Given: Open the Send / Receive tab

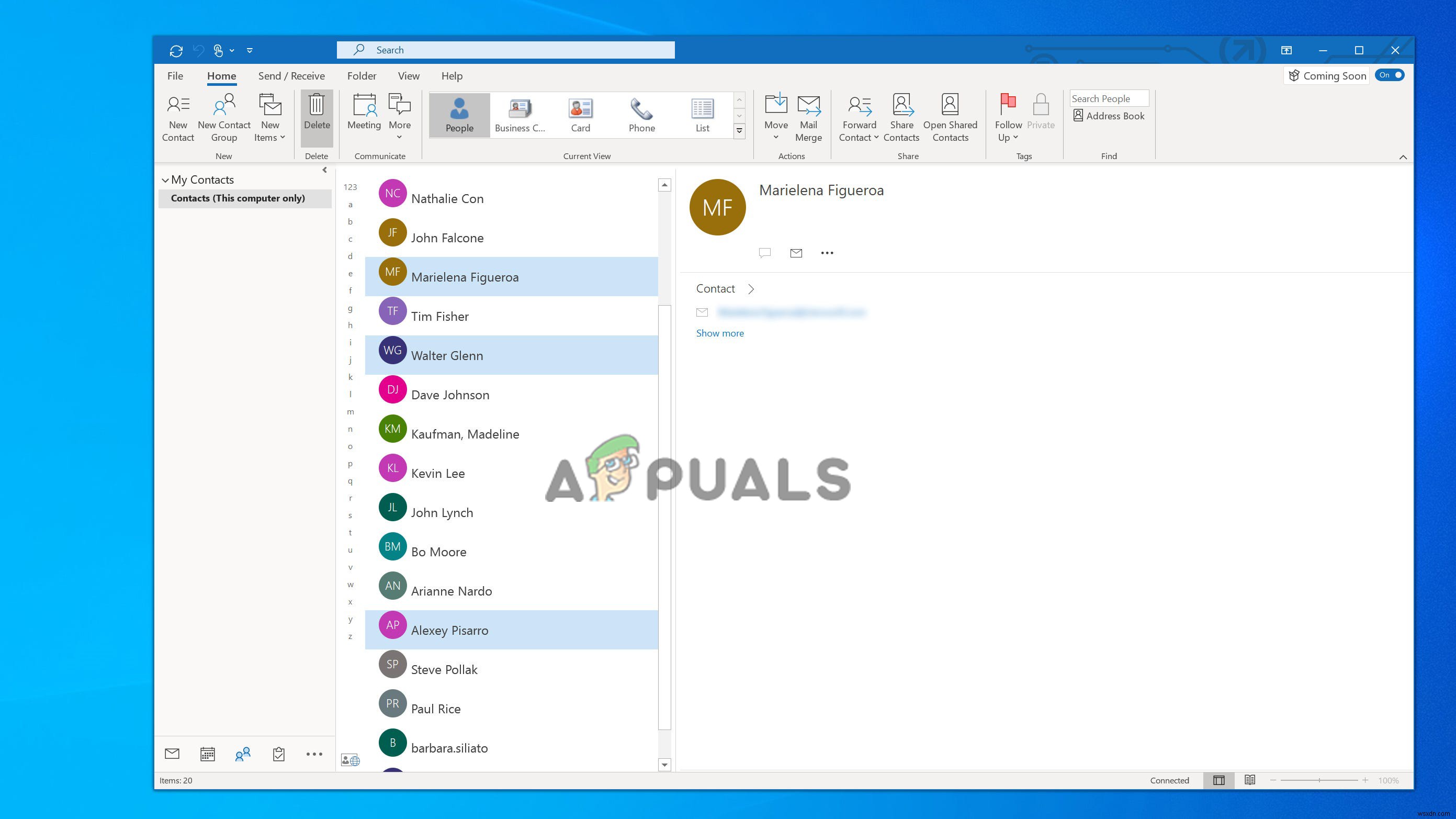Looking at the screenshot, I should (x=291, y=75).
